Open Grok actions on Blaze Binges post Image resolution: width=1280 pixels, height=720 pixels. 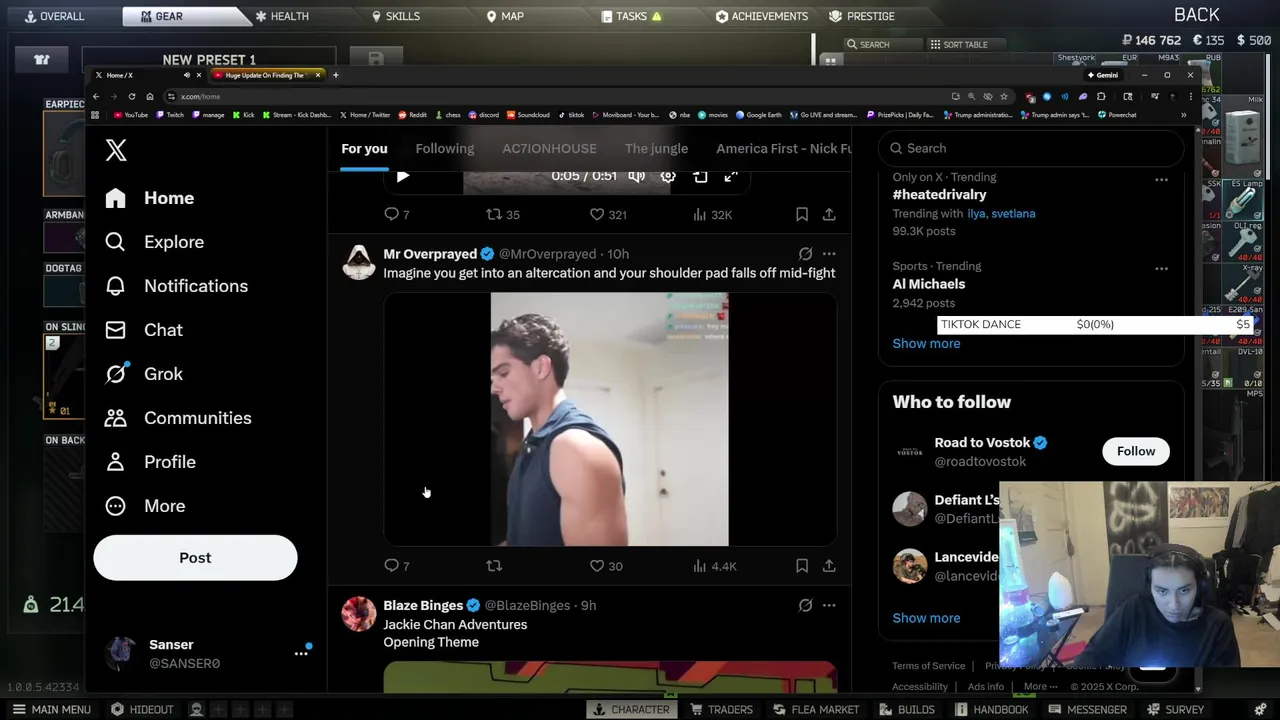coord(805,605)
